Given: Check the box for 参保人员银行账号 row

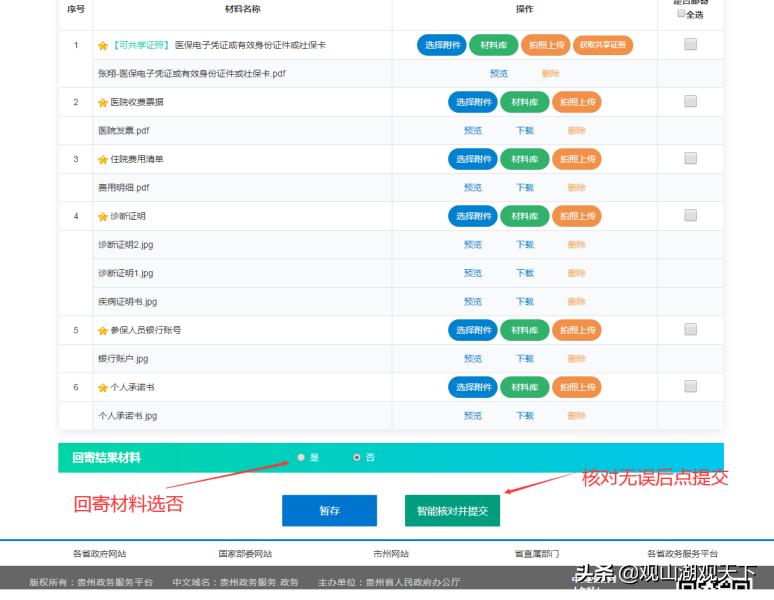Looking at the screenshot, I should click(x=691, y=329).
